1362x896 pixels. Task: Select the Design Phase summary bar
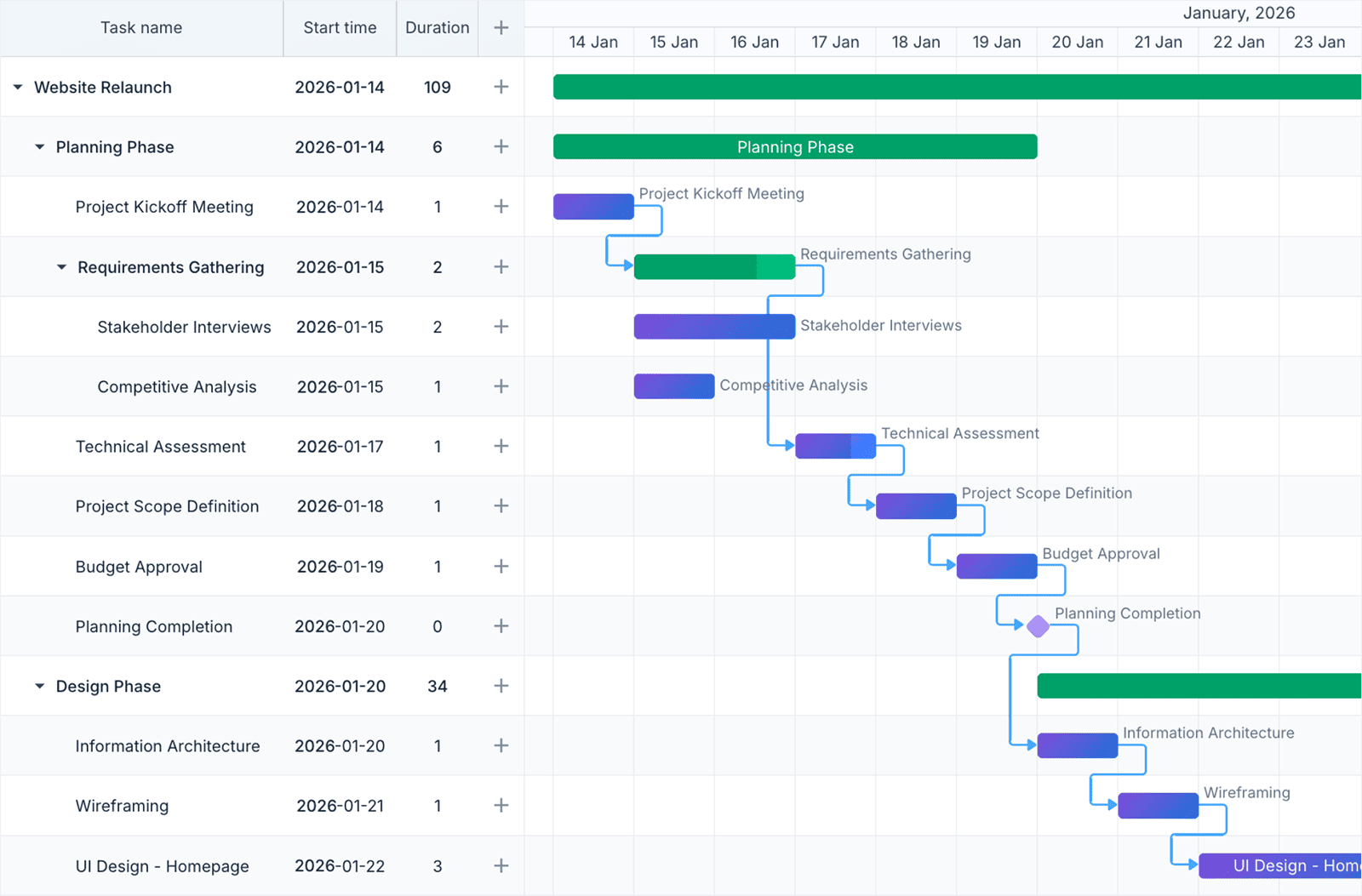(1199, 686)
